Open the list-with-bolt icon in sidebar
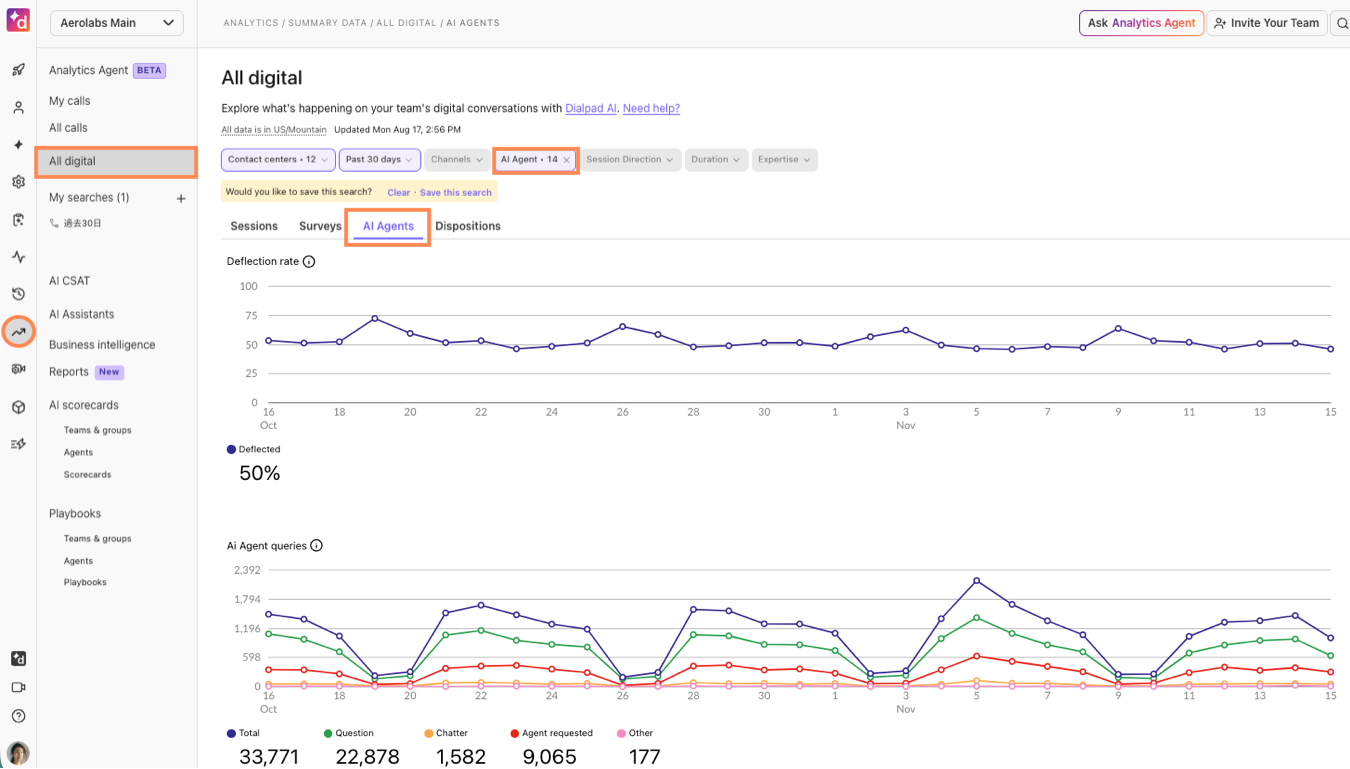Image resolution: width=1350 pixels, height=769 pixels. coord(18,444)
